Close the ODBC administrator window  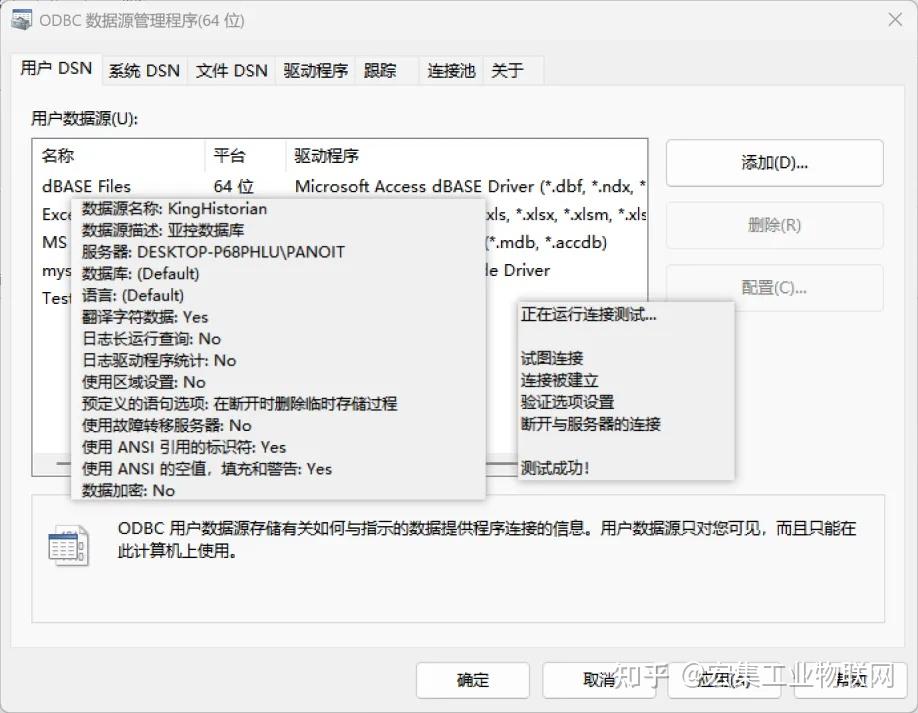pos(895,20)
